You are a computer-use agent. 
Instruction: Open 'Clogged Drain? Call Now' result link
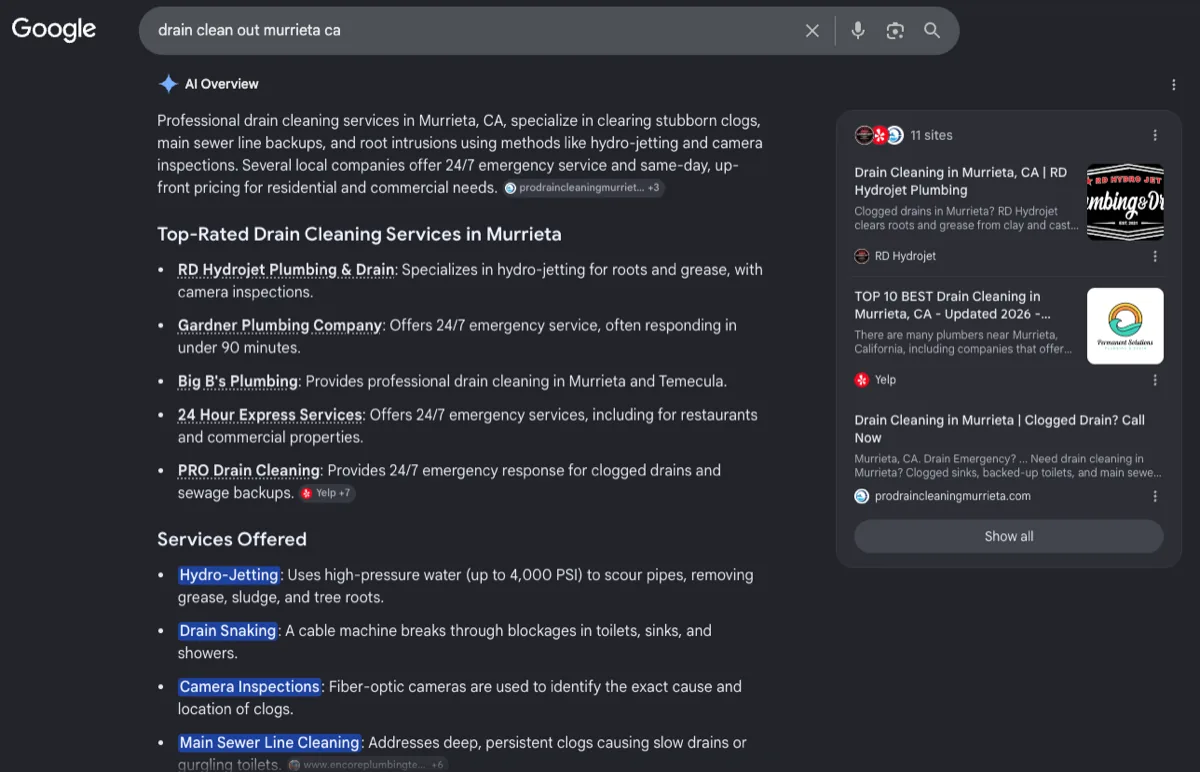1000,429
